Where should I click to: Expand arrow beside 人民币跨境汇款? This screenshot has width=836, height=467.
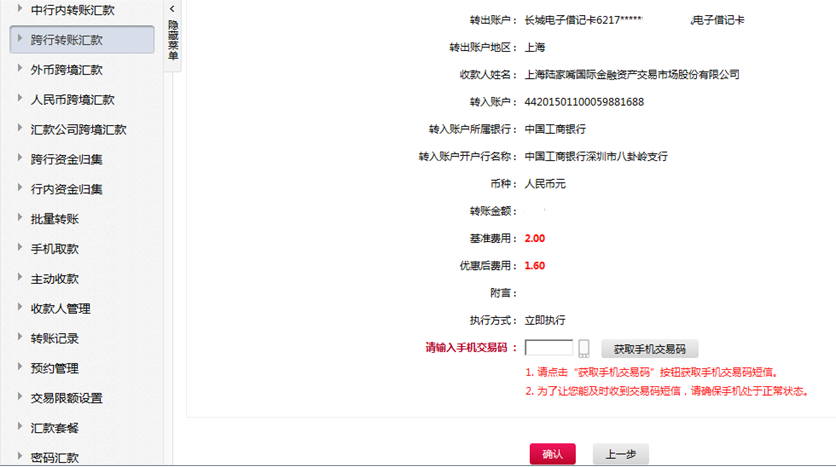coord(20,98)
